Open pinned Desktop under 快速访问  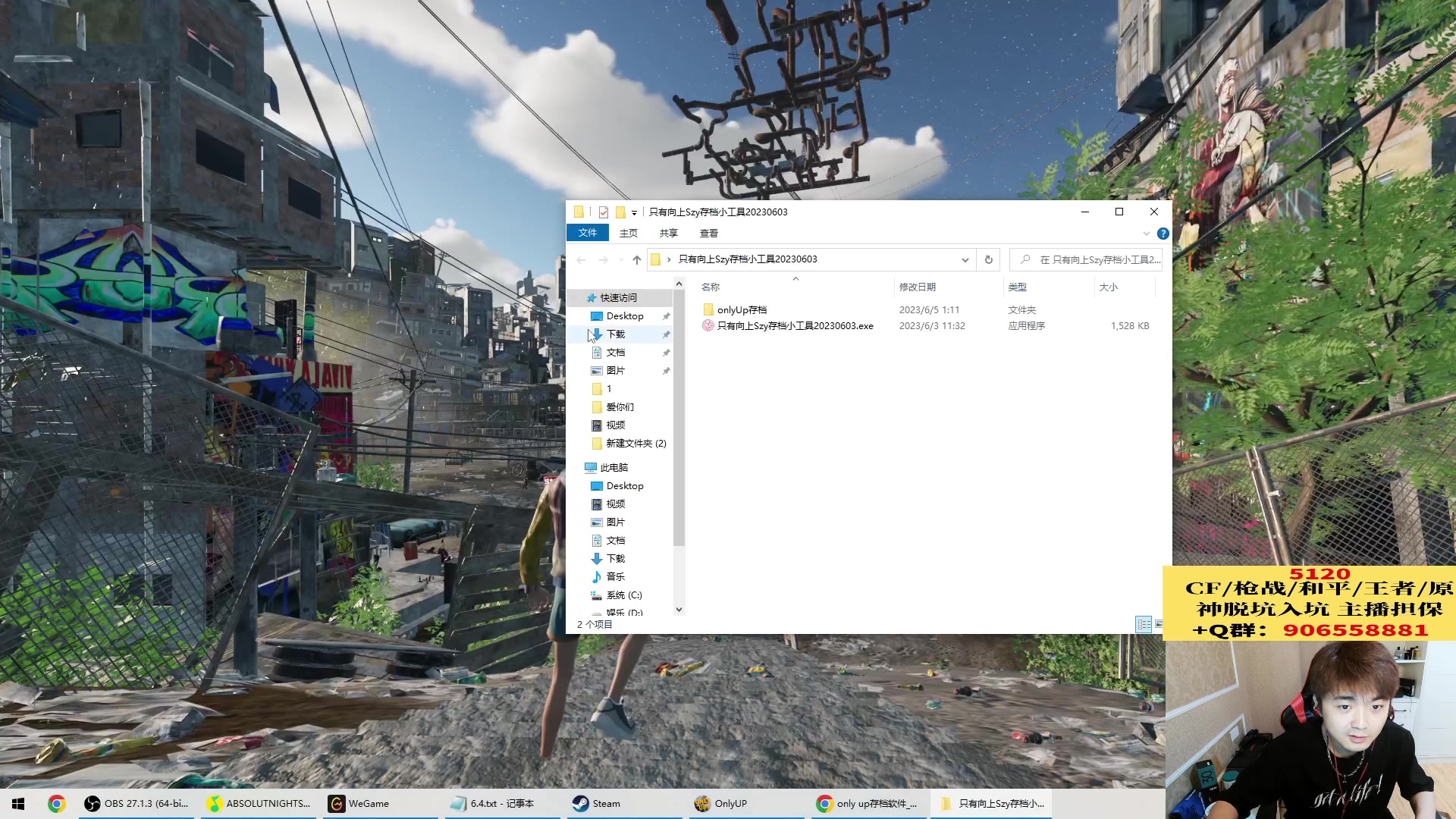click(625, 315)
